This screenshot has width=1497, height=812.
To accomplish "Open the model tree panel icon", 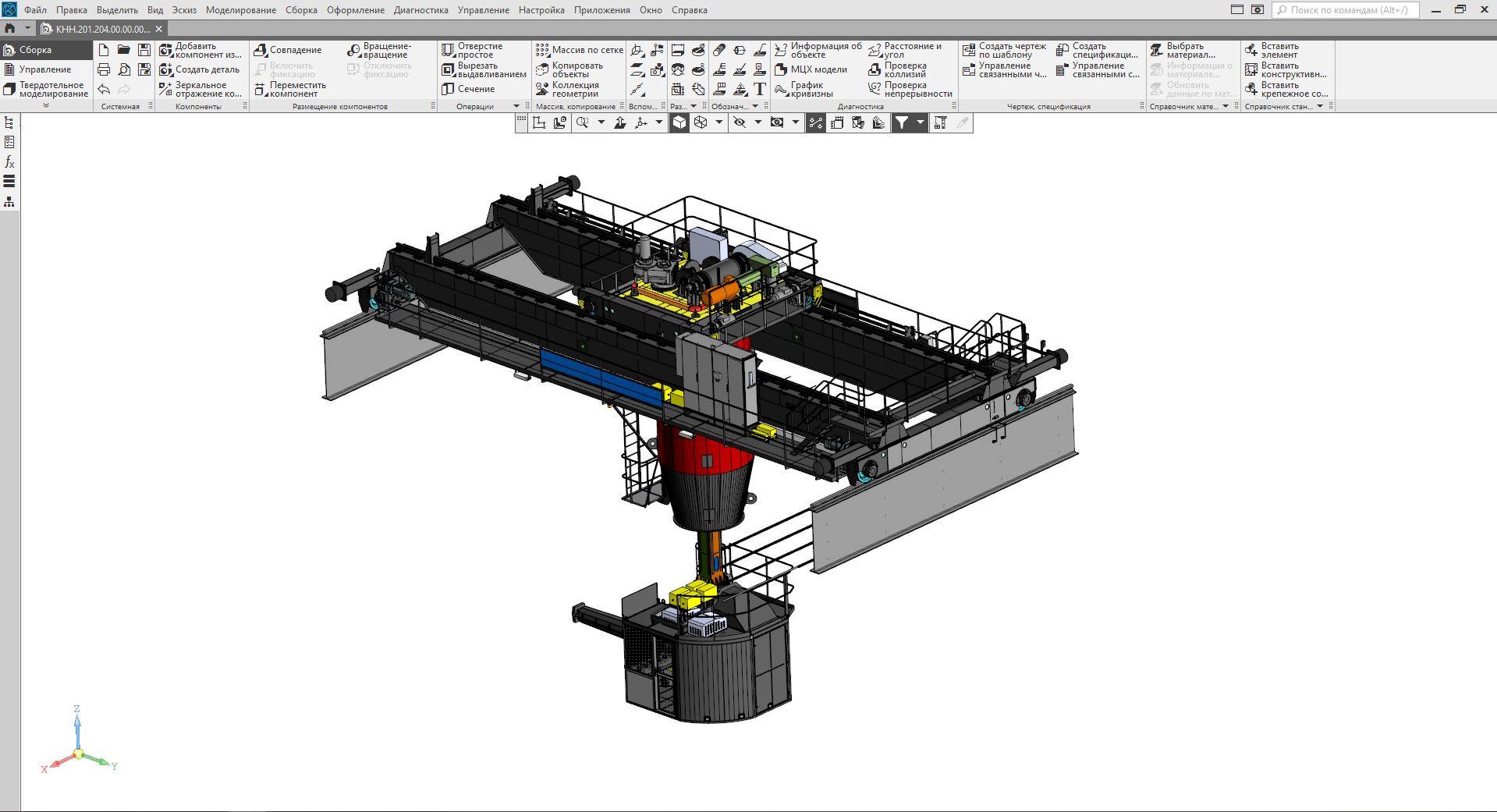I will click(x=9, y=122).
